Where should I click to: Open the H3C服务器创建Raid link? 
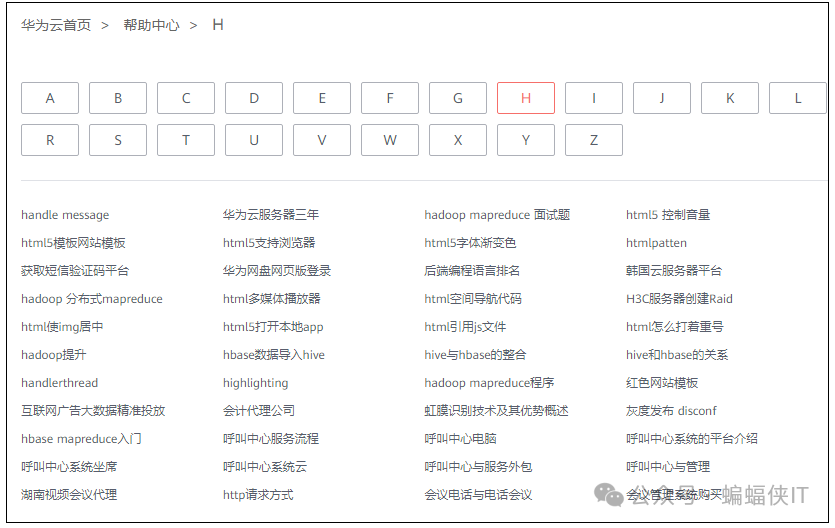point(679,299)
